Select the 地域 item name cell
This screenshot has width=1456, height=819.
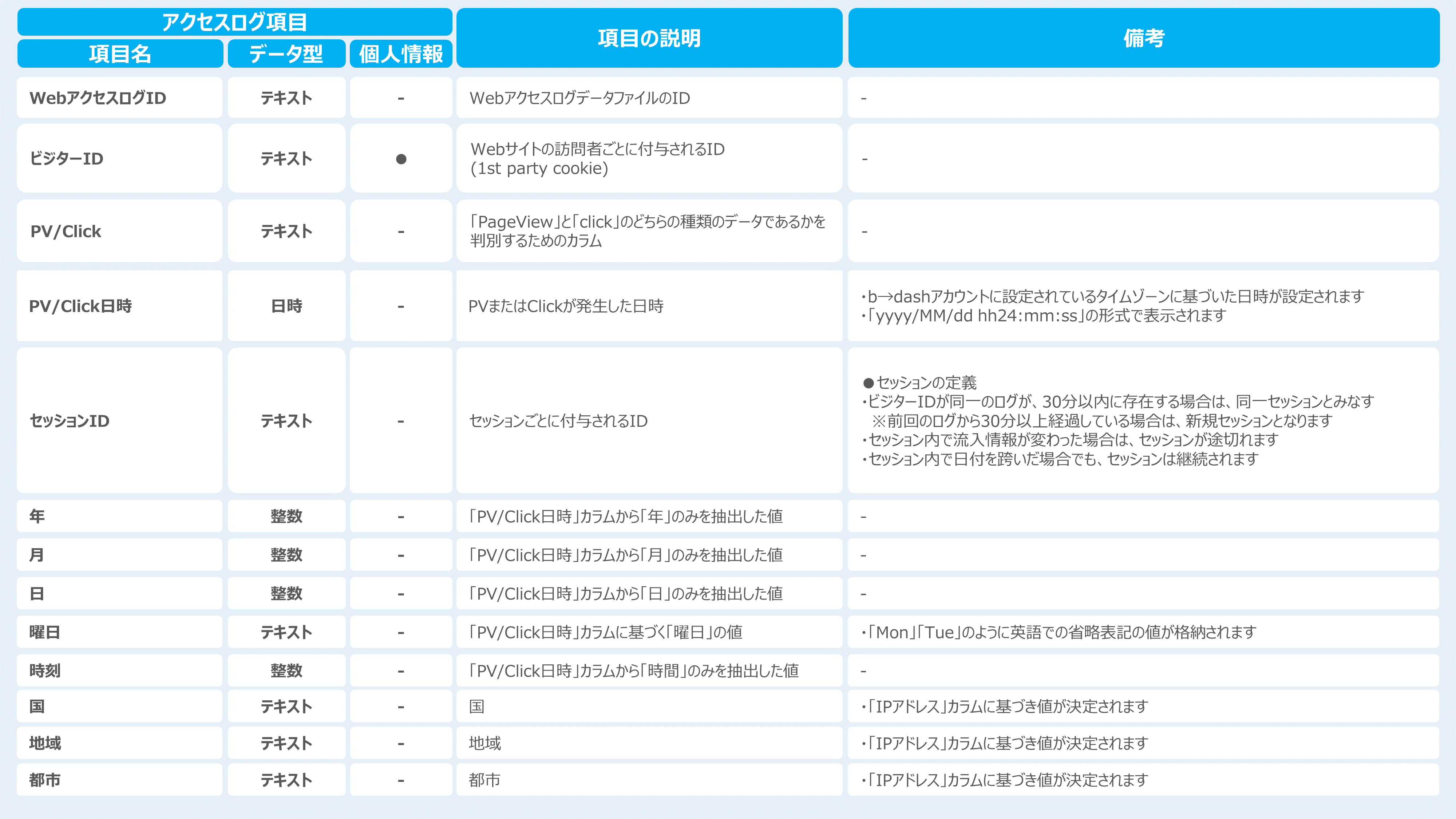pos(45,743)
